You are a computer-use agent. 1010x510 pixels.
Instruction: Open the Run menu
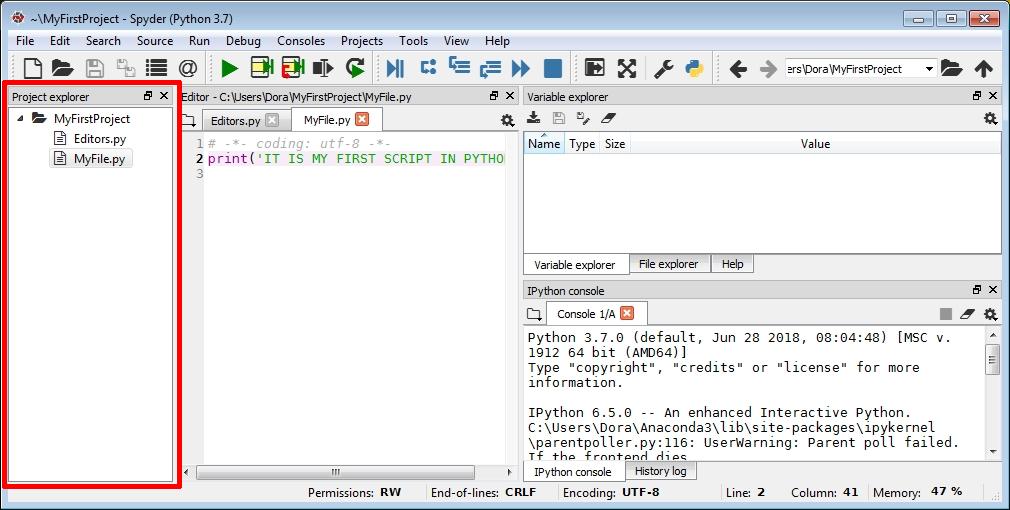[x=199, y=41]
